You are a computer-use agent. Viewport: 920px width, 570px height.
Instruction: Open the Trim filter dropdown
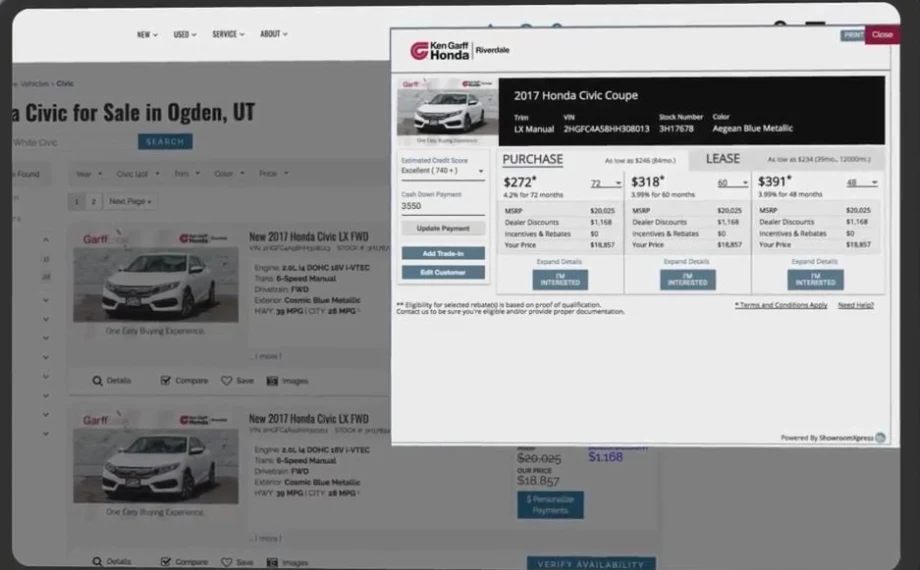point(187,174)
